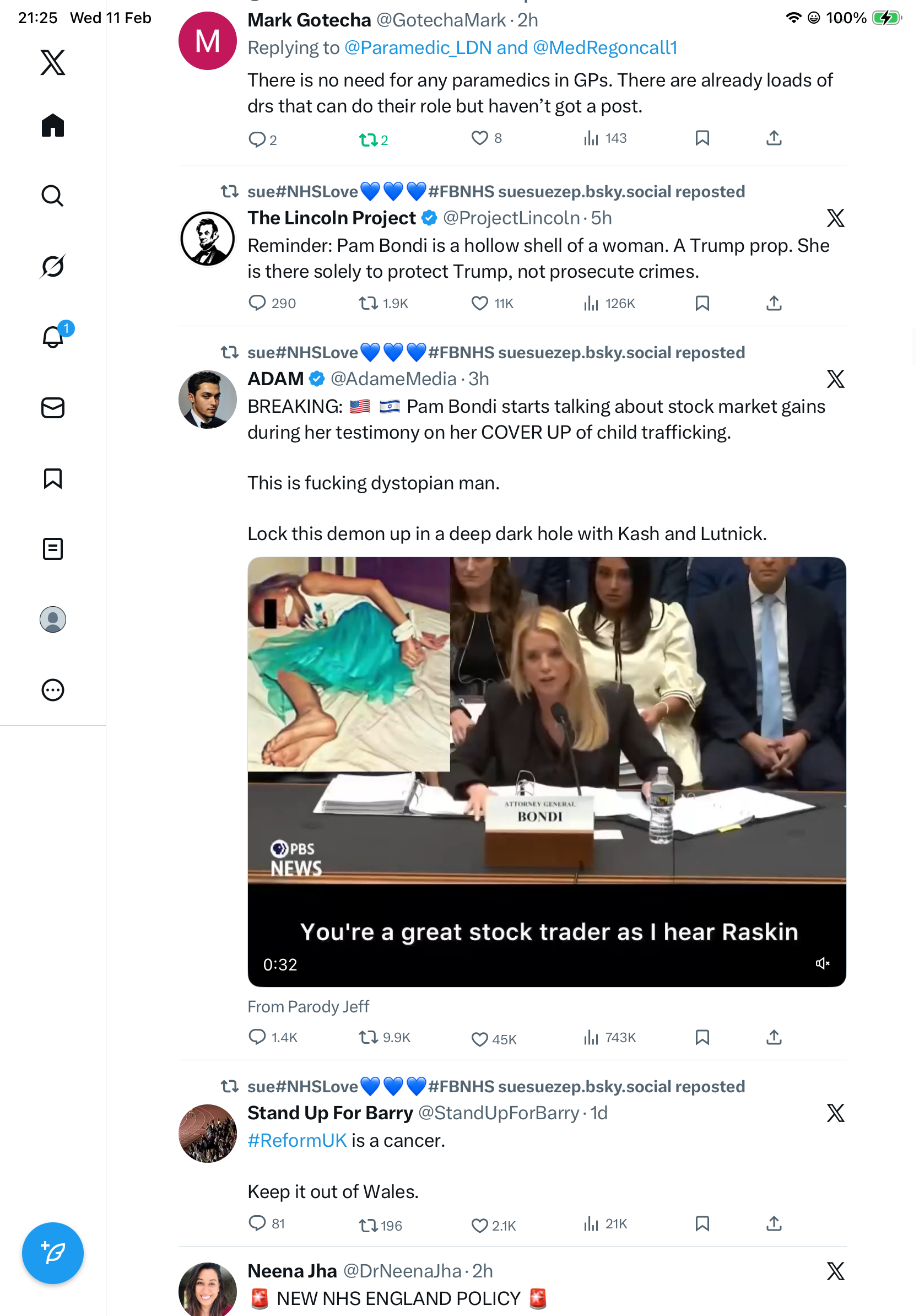Image resolution: width=919 pixels, height=1316 pixels.
Task: Open the Messages envelope icon
Action: [x=53, y=407]
